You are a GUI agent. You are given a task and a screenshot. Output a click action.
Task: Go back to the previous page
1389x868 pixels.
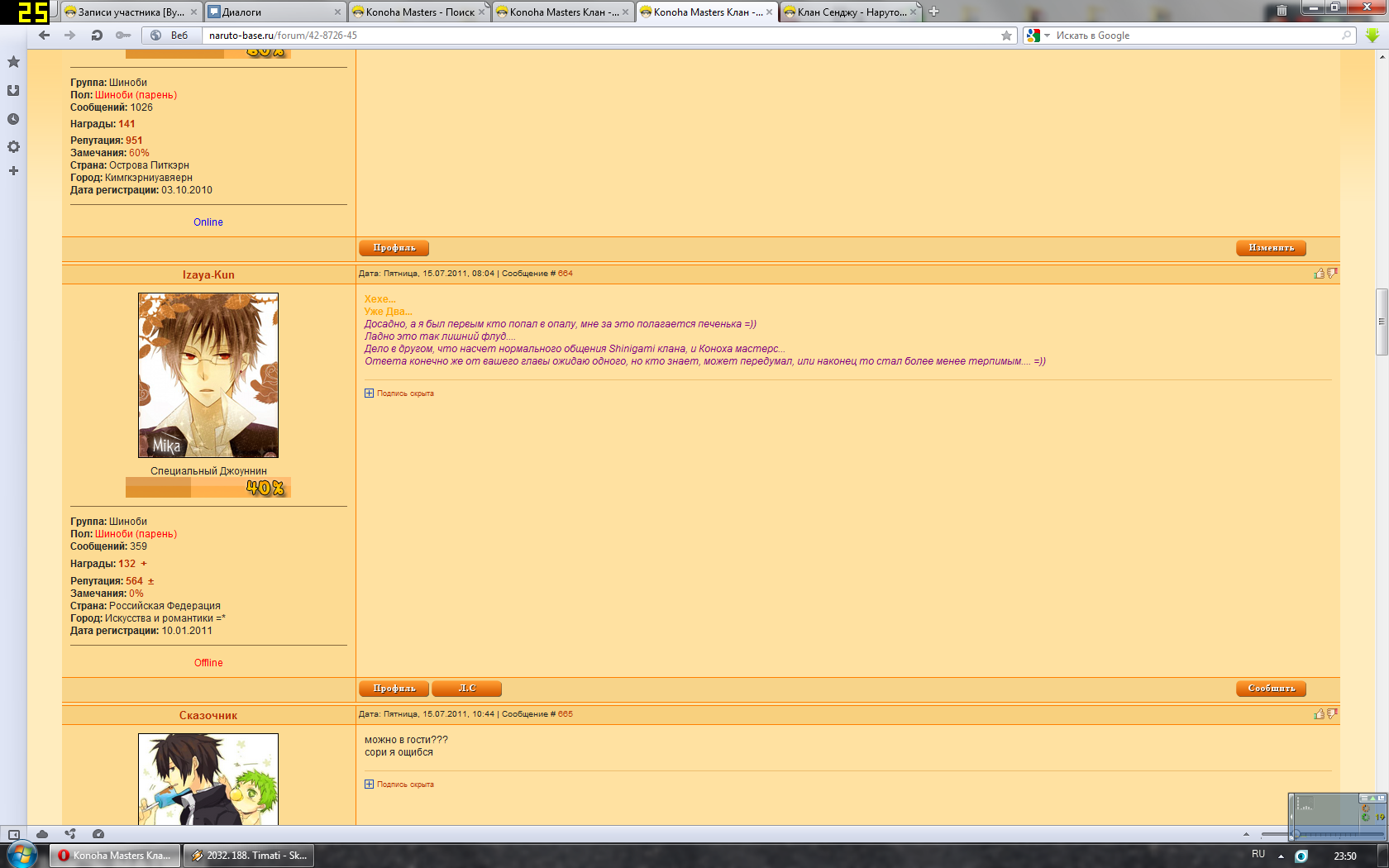[x=45, y=35]
